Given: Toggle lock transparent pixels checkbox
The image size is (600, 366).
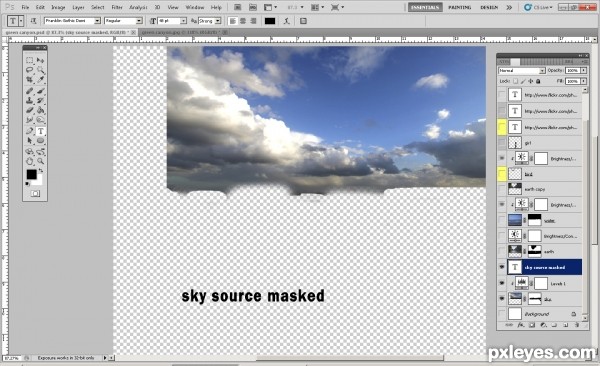Looking at the screenshot, I should coord(516,81).
